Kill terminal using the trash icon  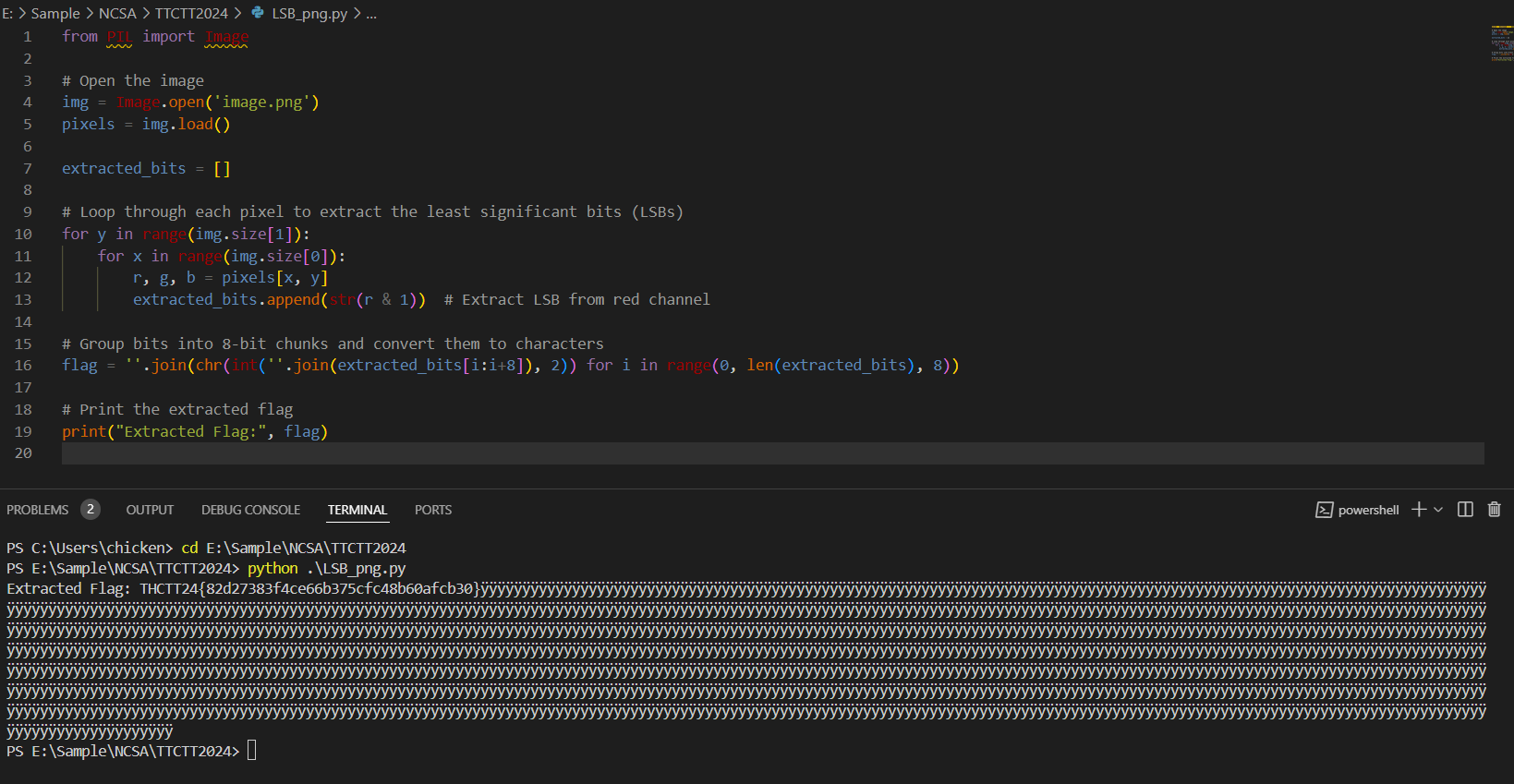1494,510
